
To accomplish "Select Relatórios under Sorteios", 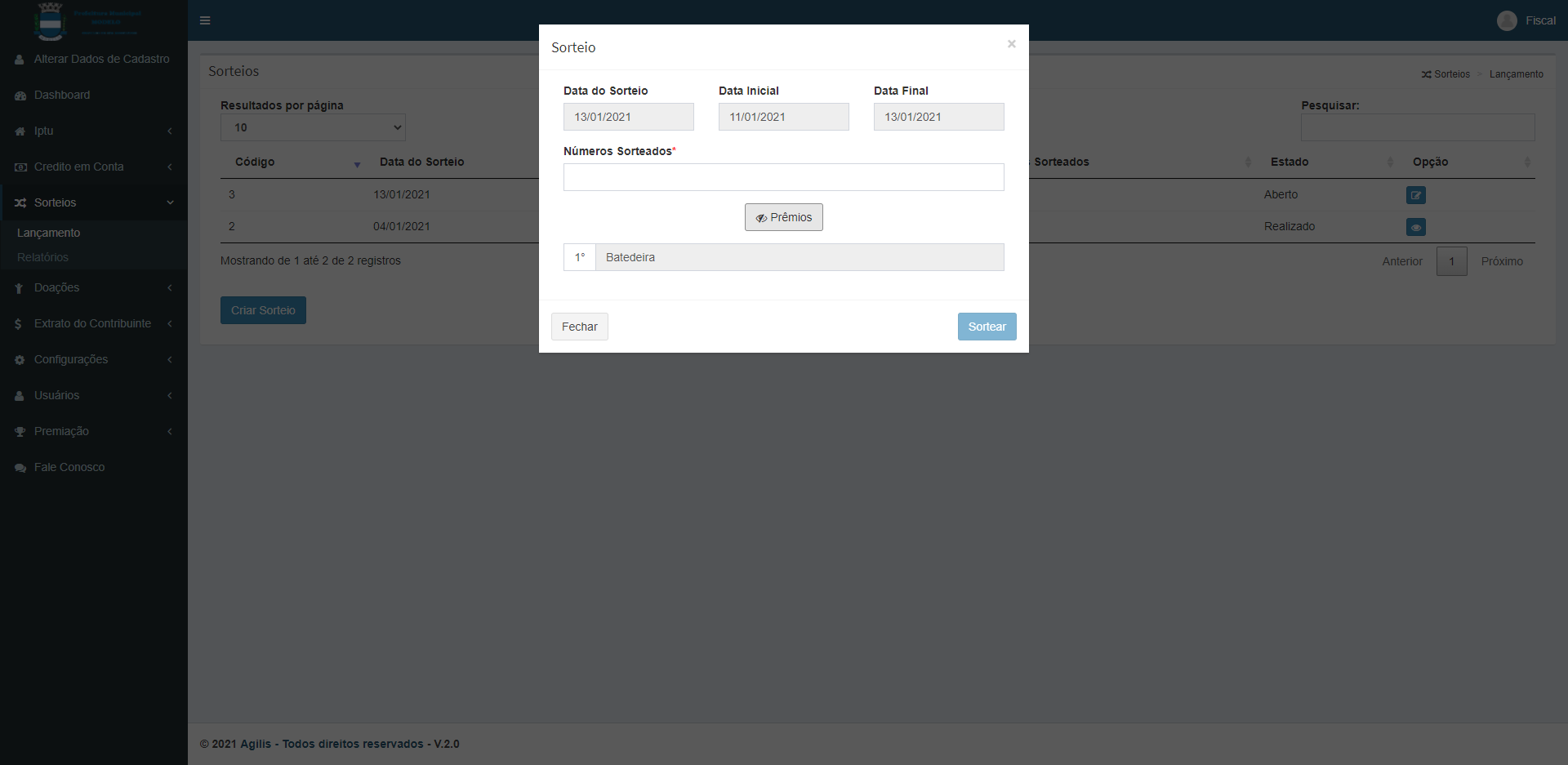I will (42, 257).
